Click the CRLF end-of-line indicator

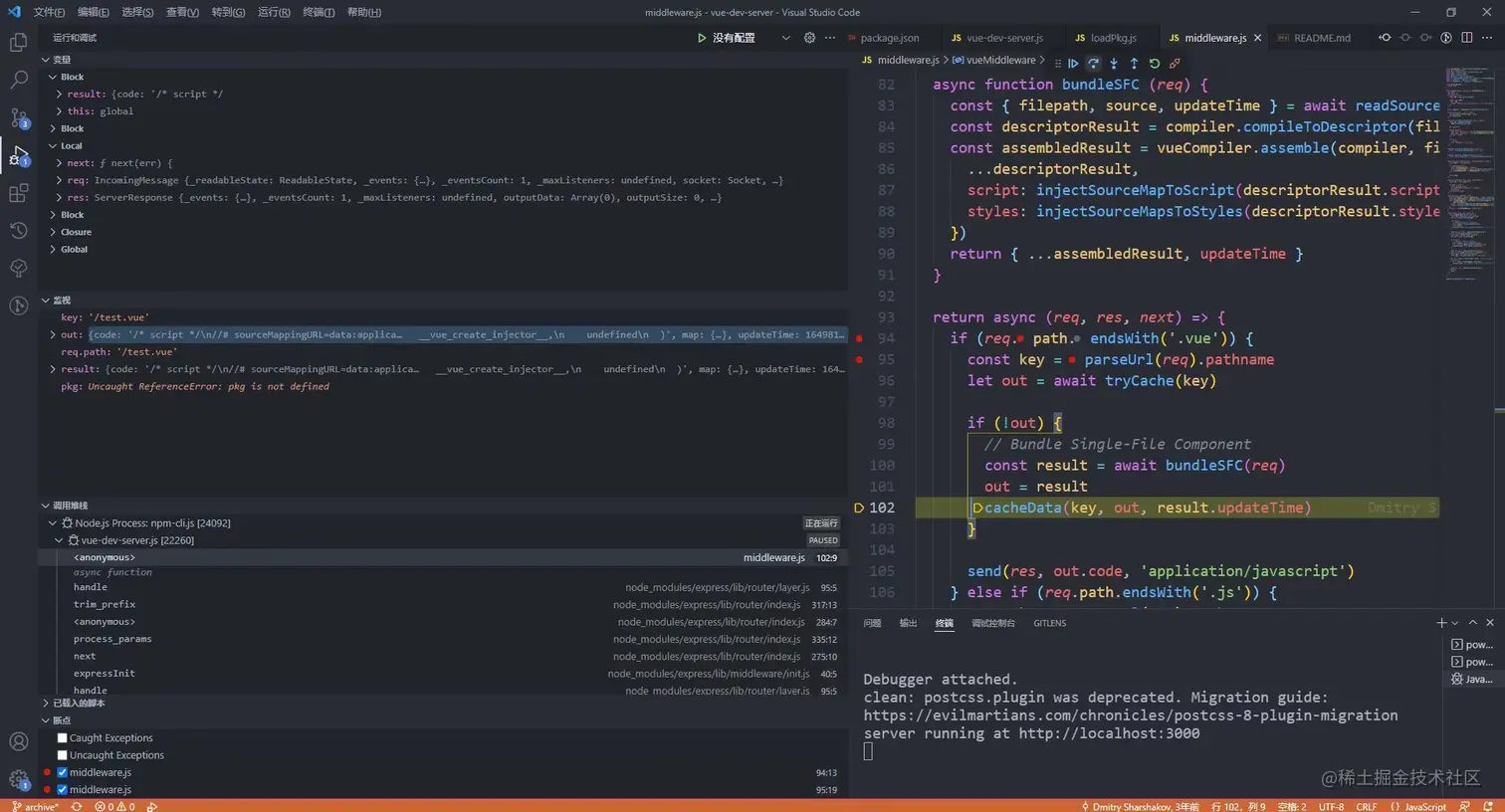(x=1367, y=806)
